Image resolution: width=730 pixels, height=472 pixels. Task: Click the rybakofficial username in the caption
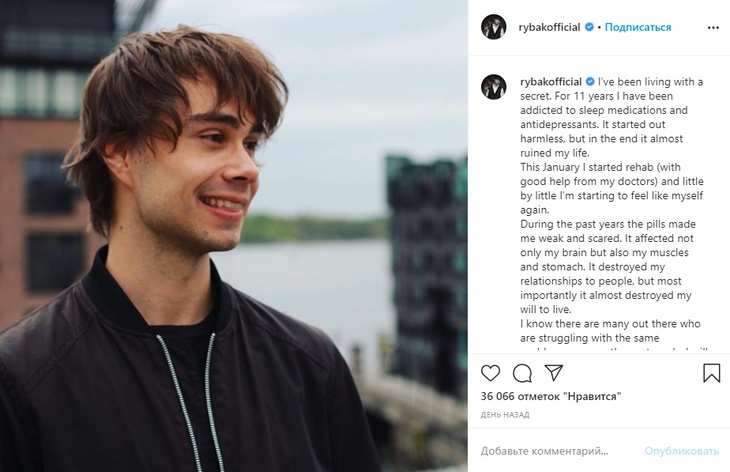[550, 81]
